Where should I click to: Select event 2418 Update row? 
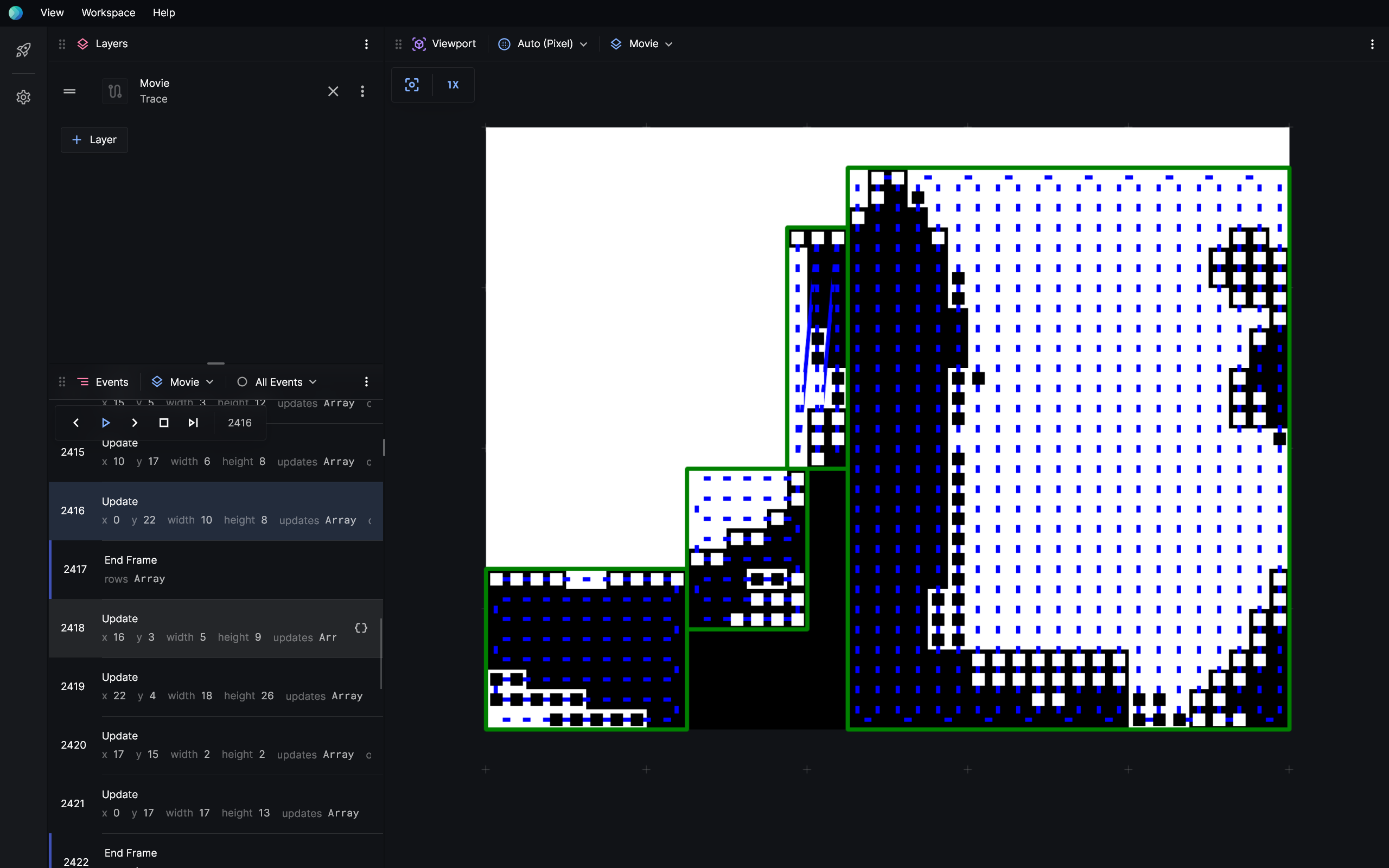click(216, 628)
